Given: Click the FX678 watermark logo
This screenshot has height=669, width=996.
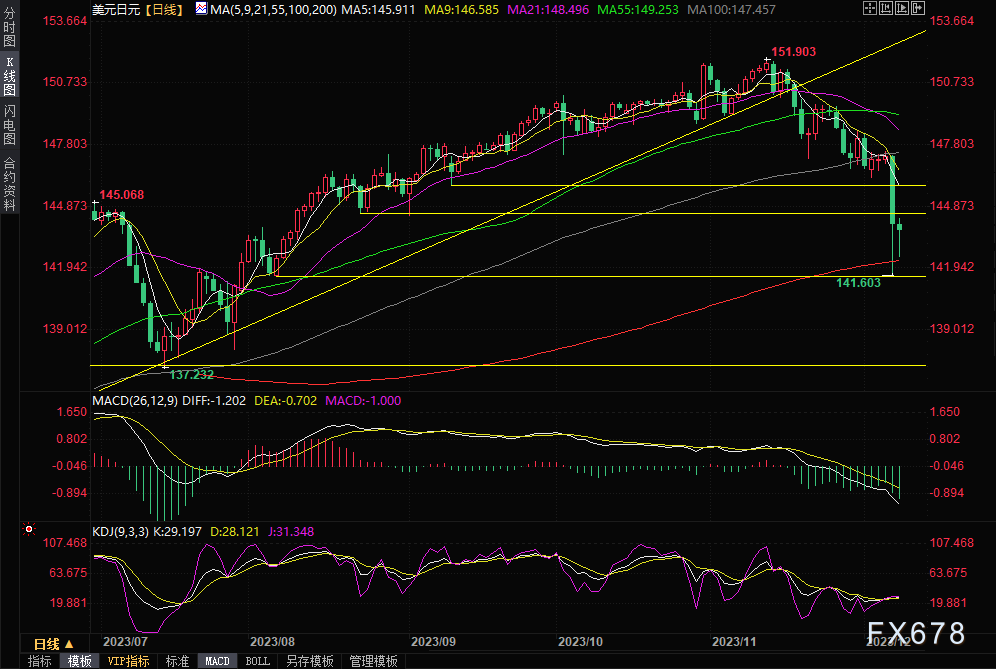Looking at the screenshot, I should (915, 634).
